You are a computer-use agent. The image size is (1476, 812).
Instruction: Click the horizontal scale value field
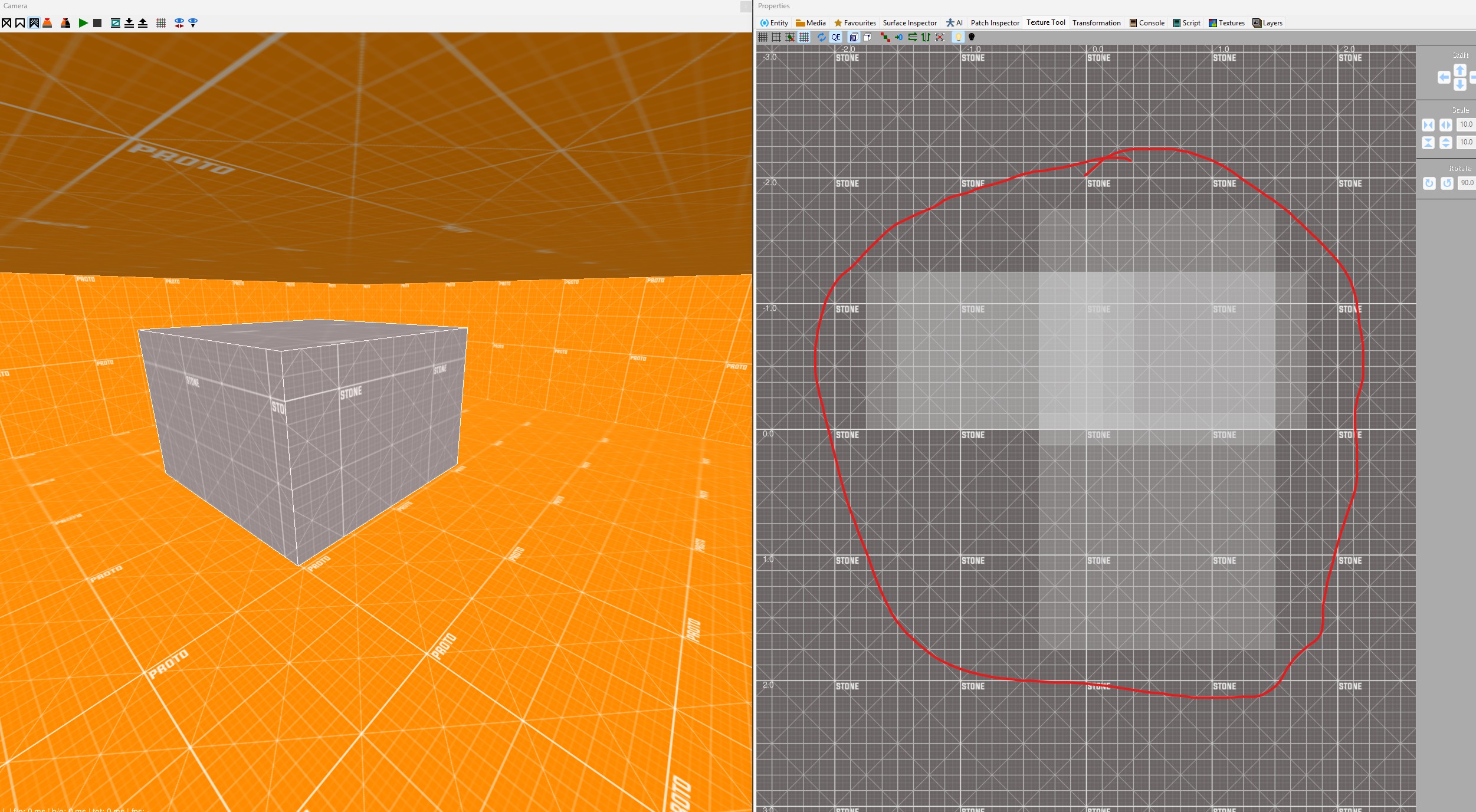pos(1466,124)
